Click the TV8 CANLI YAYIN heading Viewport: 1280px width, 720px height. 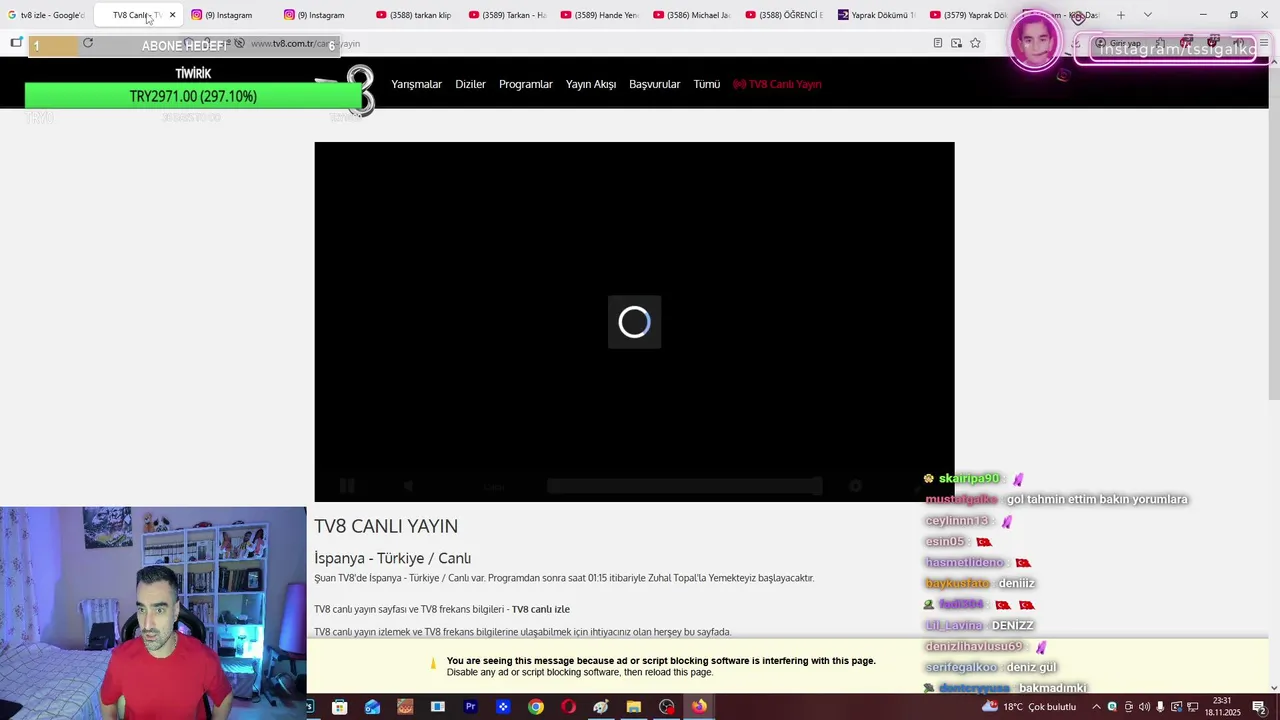386,526
